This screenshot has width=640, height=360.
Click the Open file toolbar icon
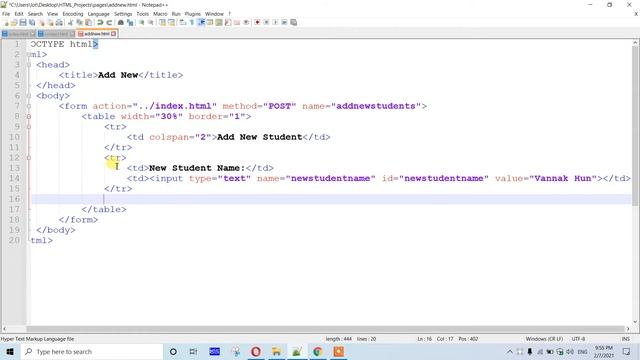coord(14,22)
